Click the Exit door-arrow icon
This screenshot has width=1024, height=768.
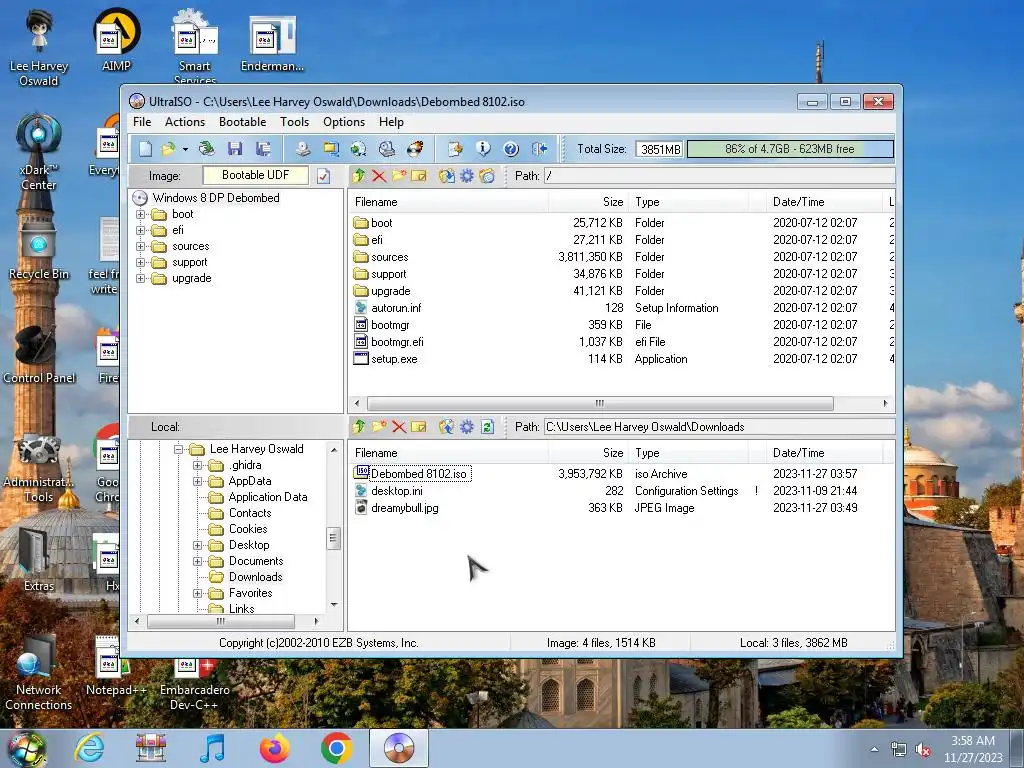point(539,149)
